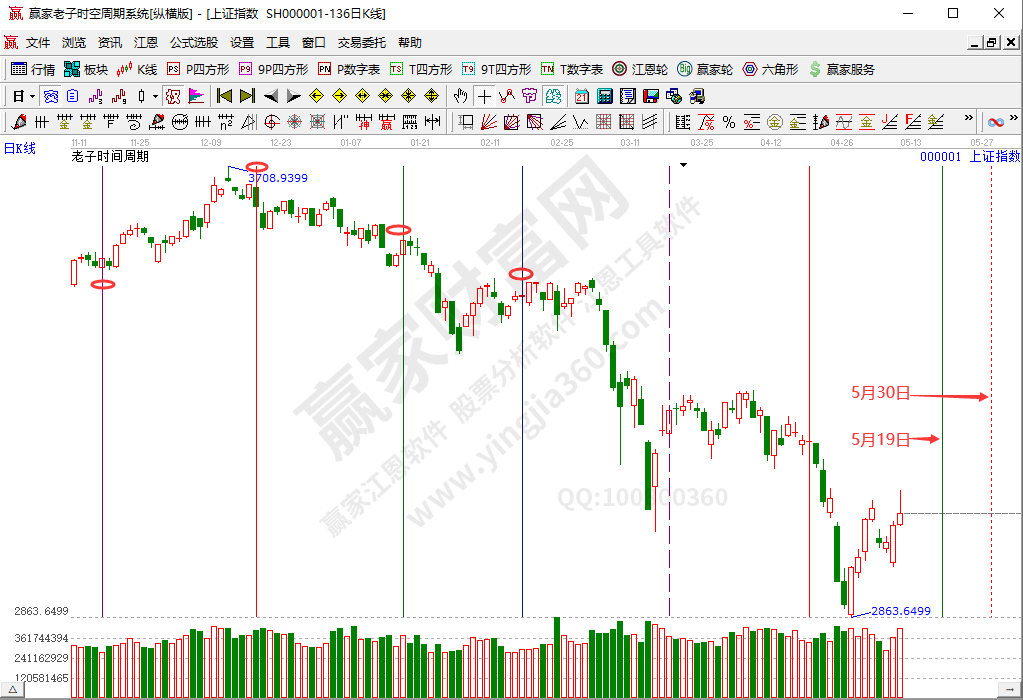Open the 板块 sector view
Screen dimensions: 1023x700
tap(86, 69)
